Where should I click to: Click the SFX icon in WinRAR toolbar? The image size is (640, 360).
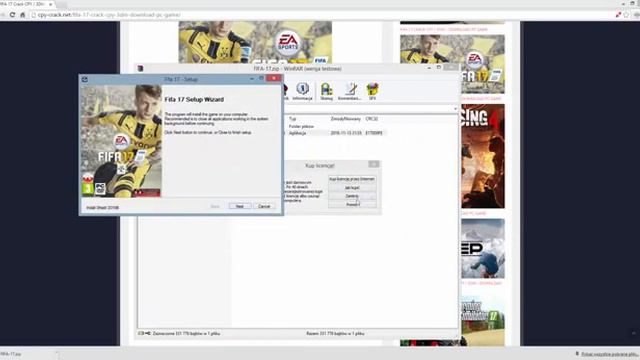click(372, 91)
